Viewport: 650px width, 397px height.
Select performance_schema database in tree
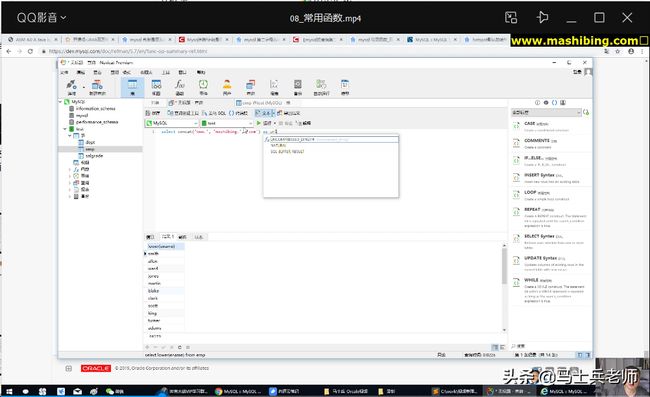pos(97,122)
